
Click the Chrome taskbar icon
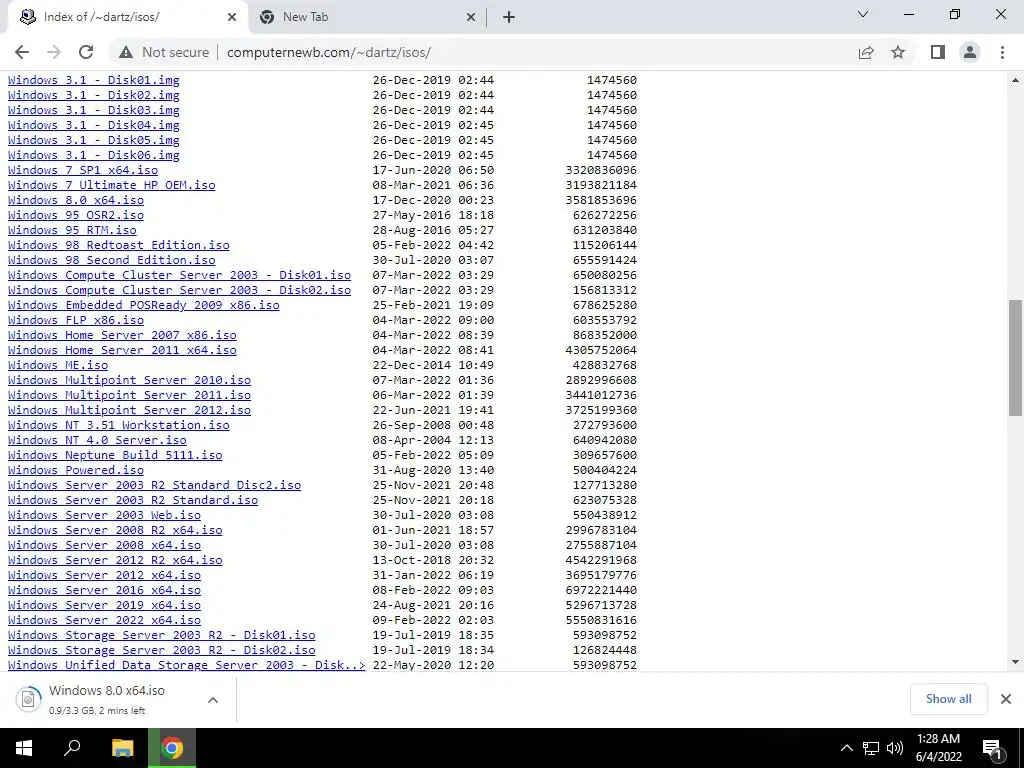coord(172,748)
